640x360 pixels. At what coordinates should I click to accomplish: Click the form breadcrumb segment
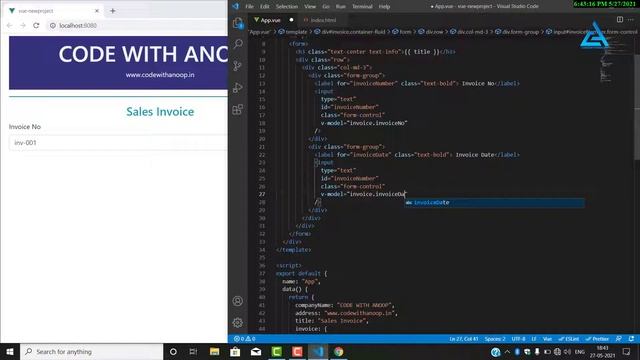[402, 32]
